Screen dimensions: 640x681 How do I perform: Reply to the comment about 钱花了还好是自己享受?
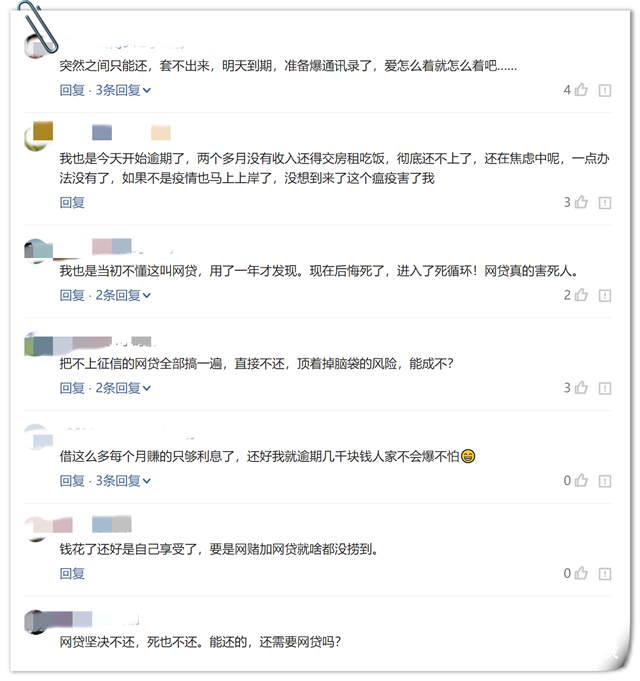(x=72, y=573)
